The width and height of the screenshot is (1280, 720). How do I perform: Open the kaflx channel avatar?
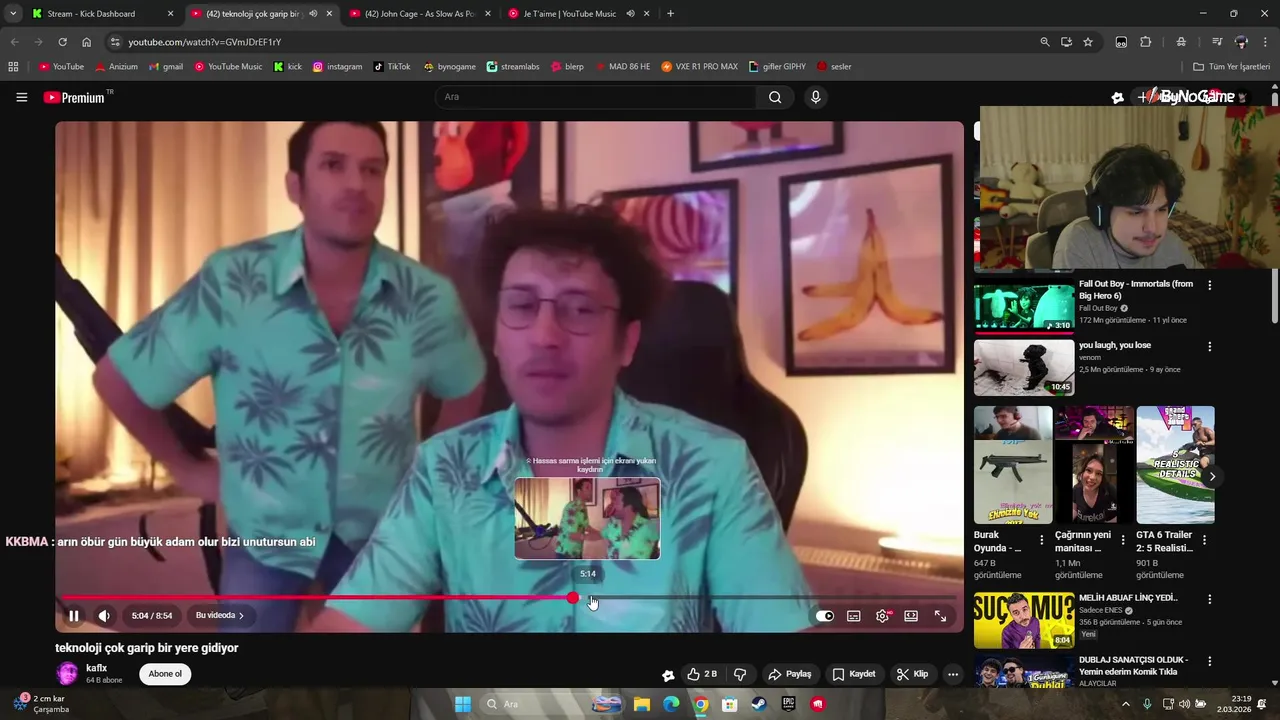pos(67,673)
